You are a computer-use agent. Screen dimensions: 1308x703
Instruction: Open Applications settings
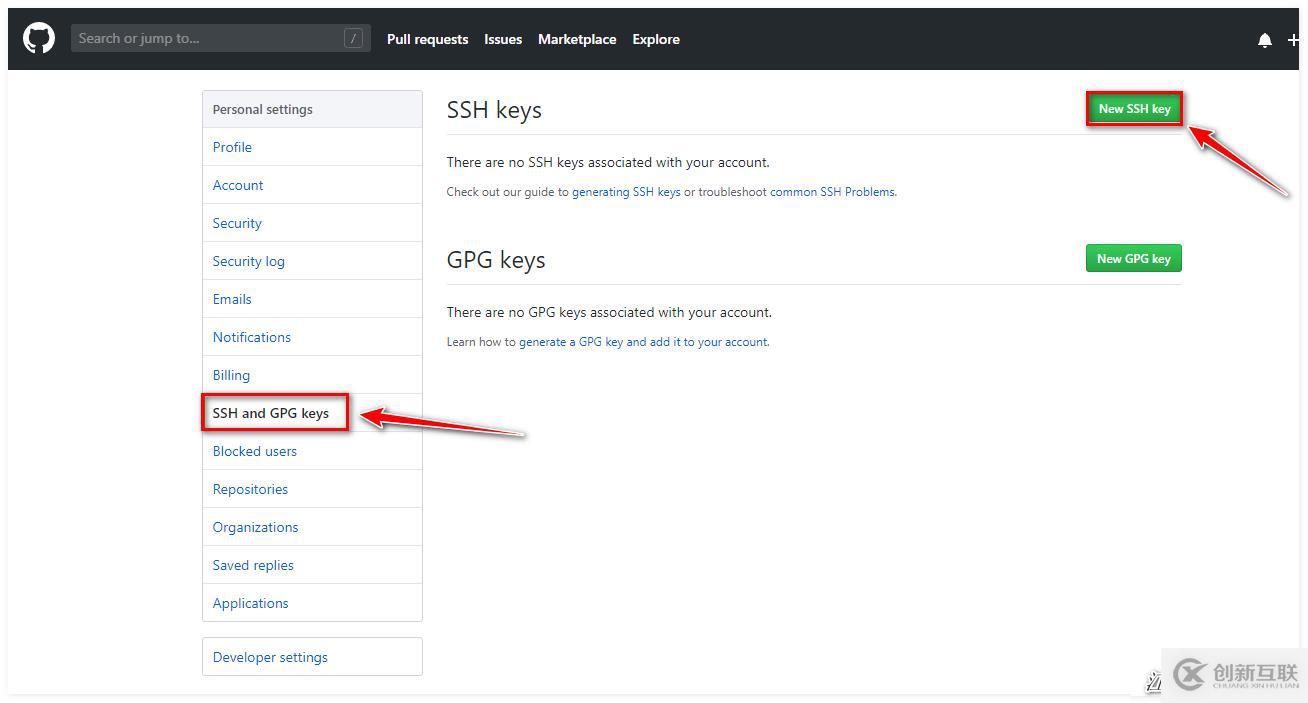[312, 603]
